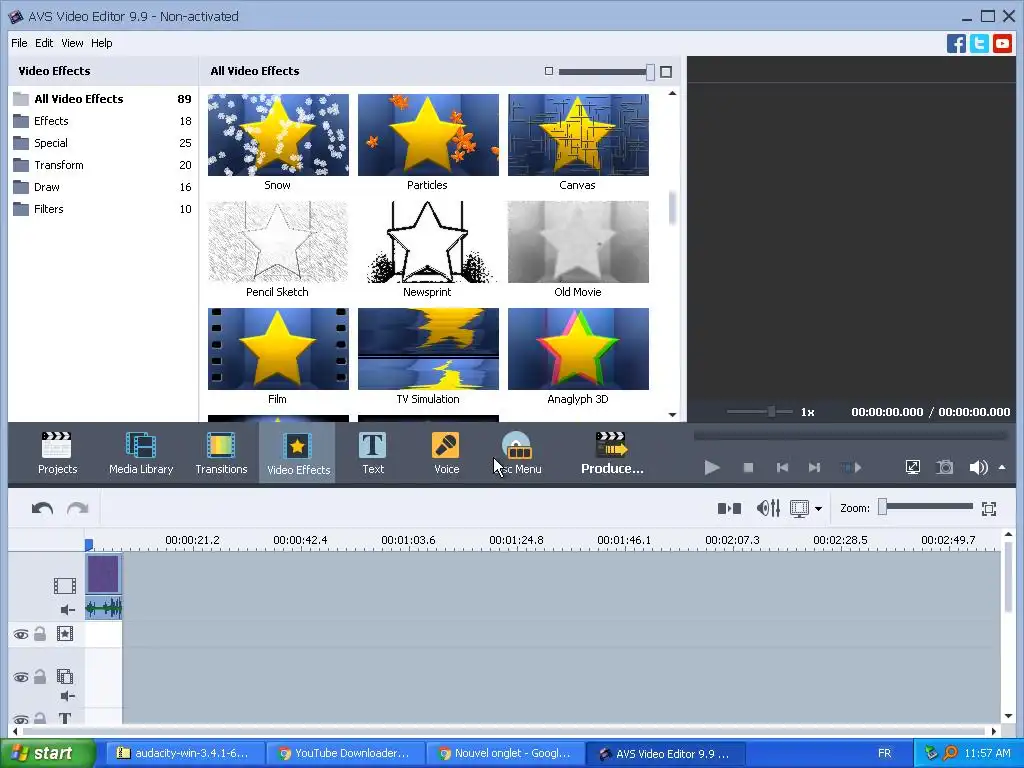The width and height of the screenshot is (1024, 768).
Task: Toggle visibility of the video effects track
Action: pos(21,634)
